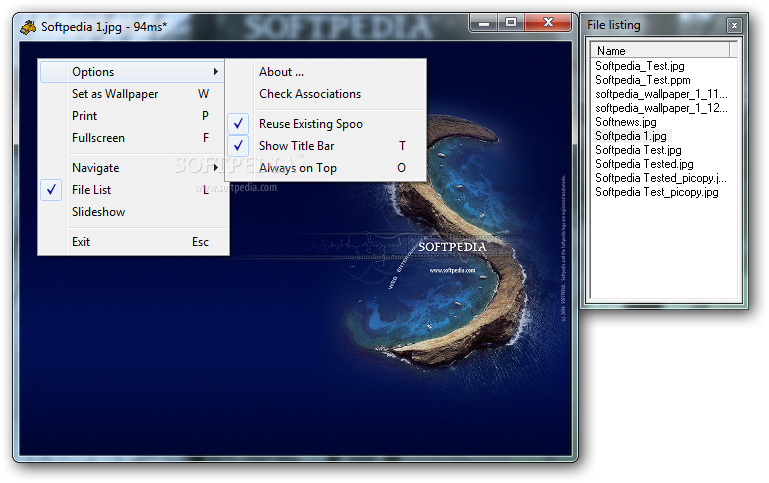Screen dimensions: 769x483
Task: Click the application icon in the title bar
Action: pyautogui.click(x=28, y=26)
